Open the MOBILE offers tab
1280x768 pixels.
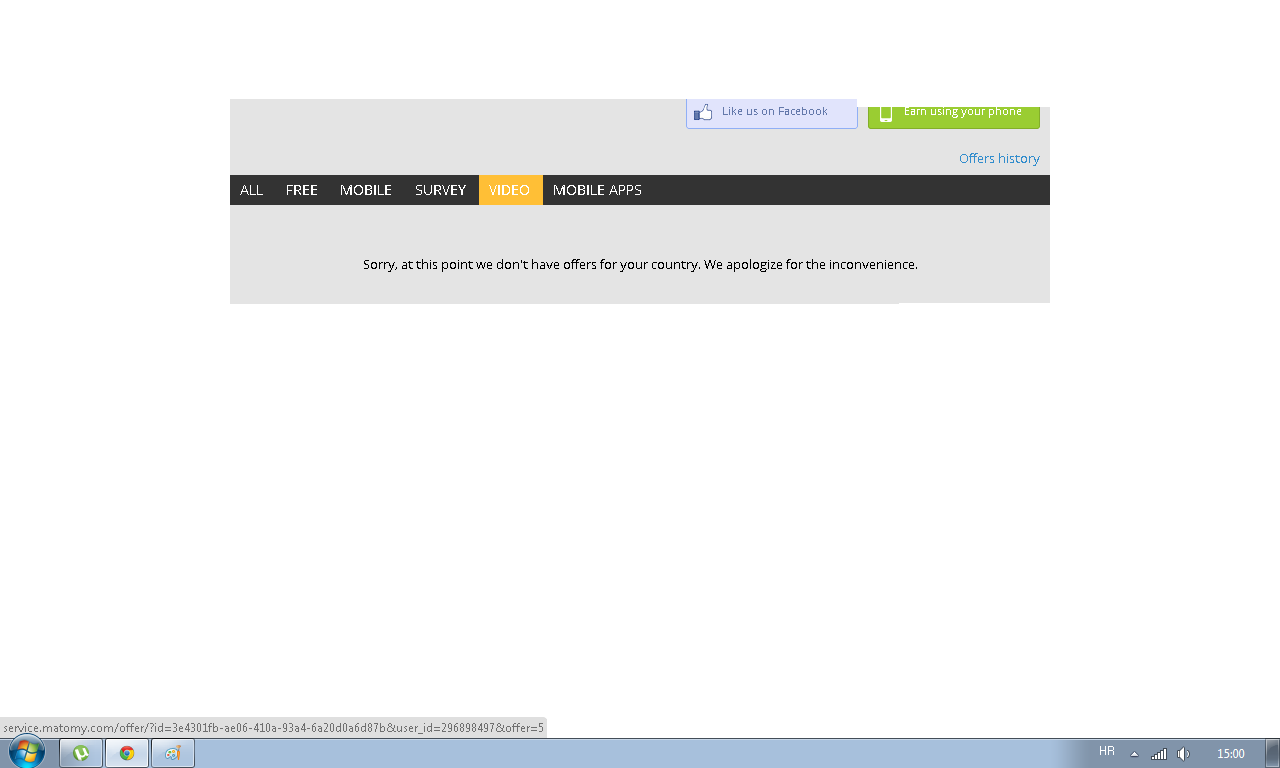click(365, 190)
